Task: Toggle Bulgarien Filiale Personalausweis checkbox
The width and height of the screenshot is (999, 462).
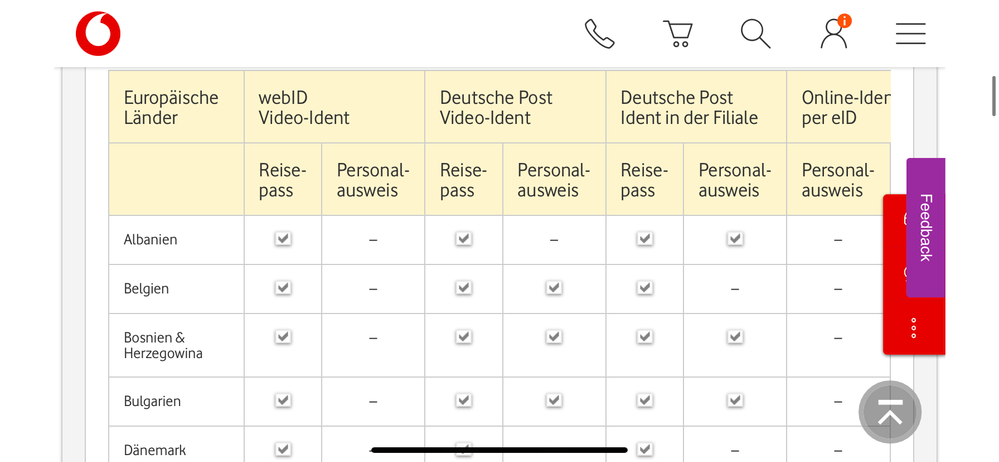Action: click(735, 400)
